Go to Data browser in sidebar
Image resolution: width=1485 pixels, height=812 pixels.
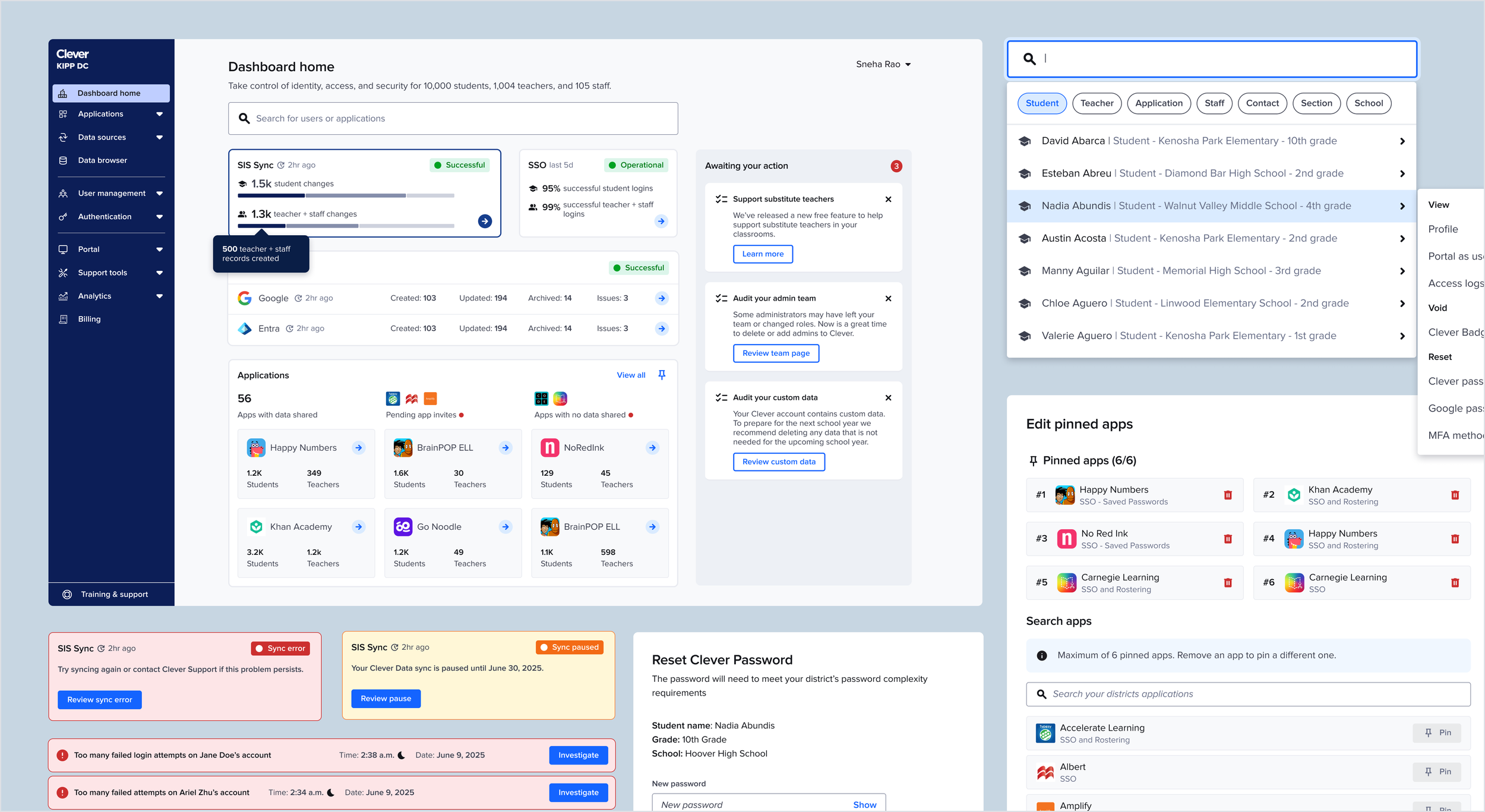[102, 160]
